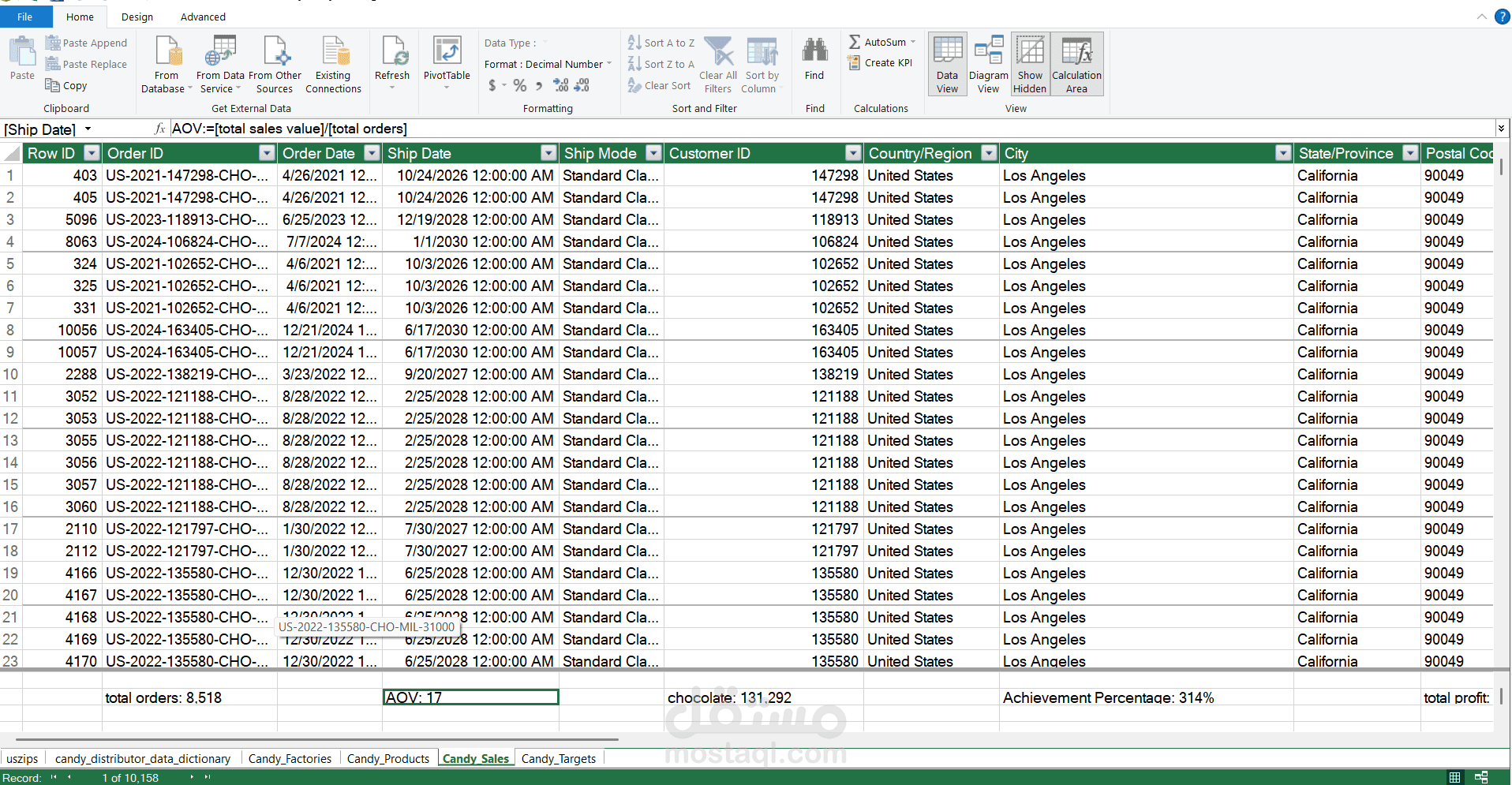
Task: Click the Find binoculars icon
Action: click(x=814, y=50)
